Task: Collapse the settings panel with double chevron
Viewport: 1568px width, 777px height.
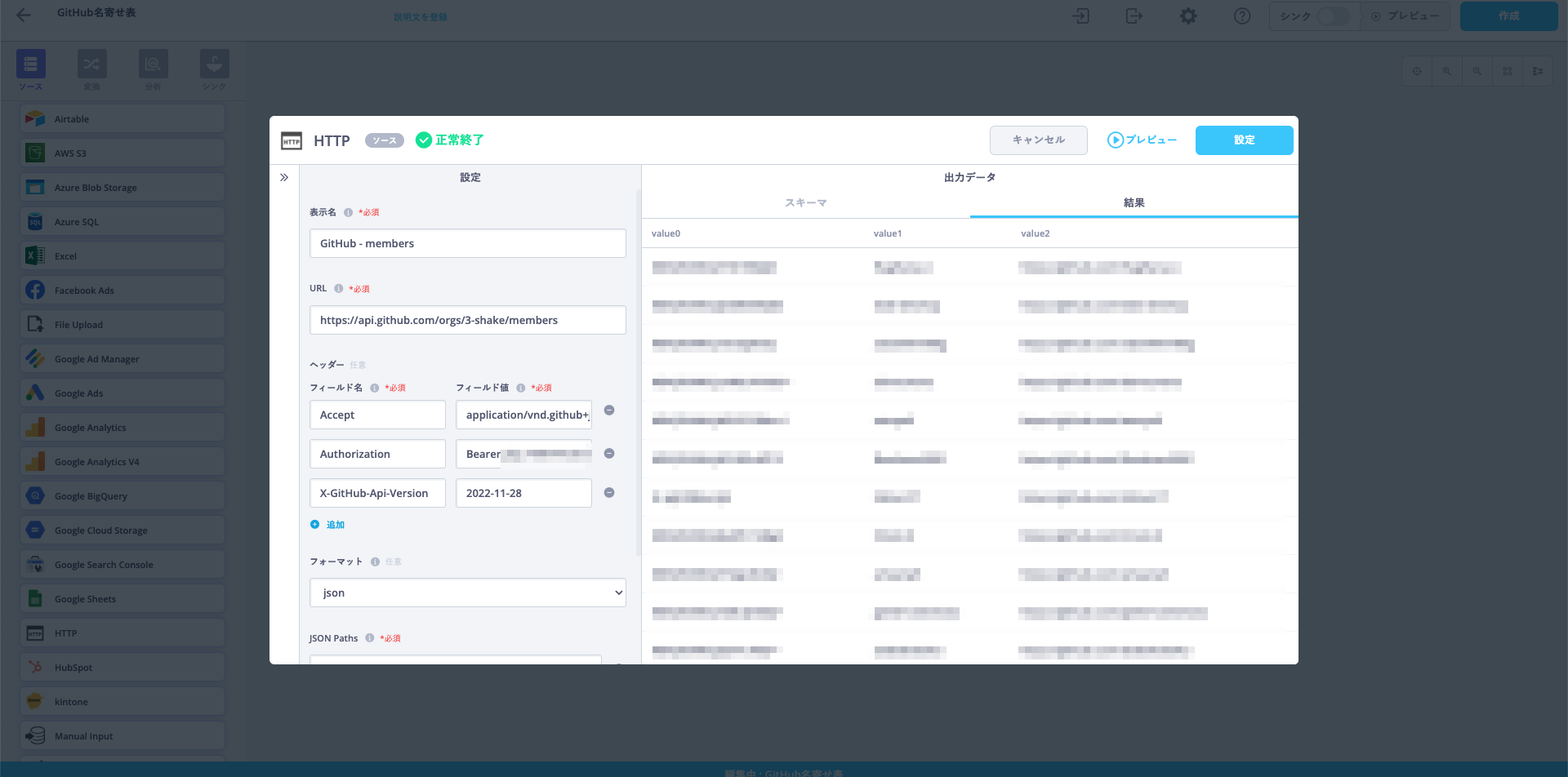Action: click(x=284, y=177)
